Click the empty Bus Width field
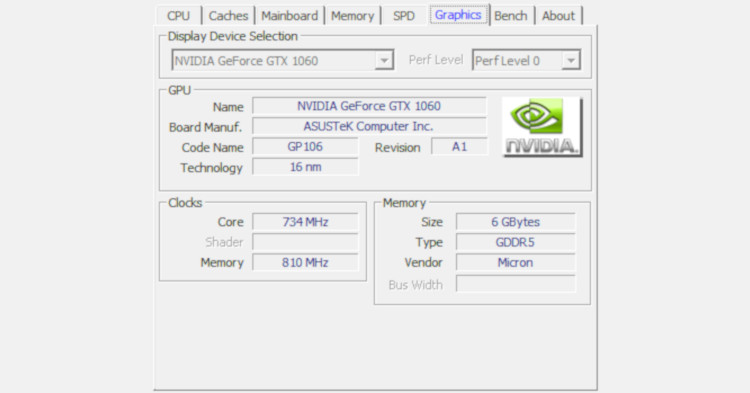Screen dimensions: 750x393 (515, 284)
